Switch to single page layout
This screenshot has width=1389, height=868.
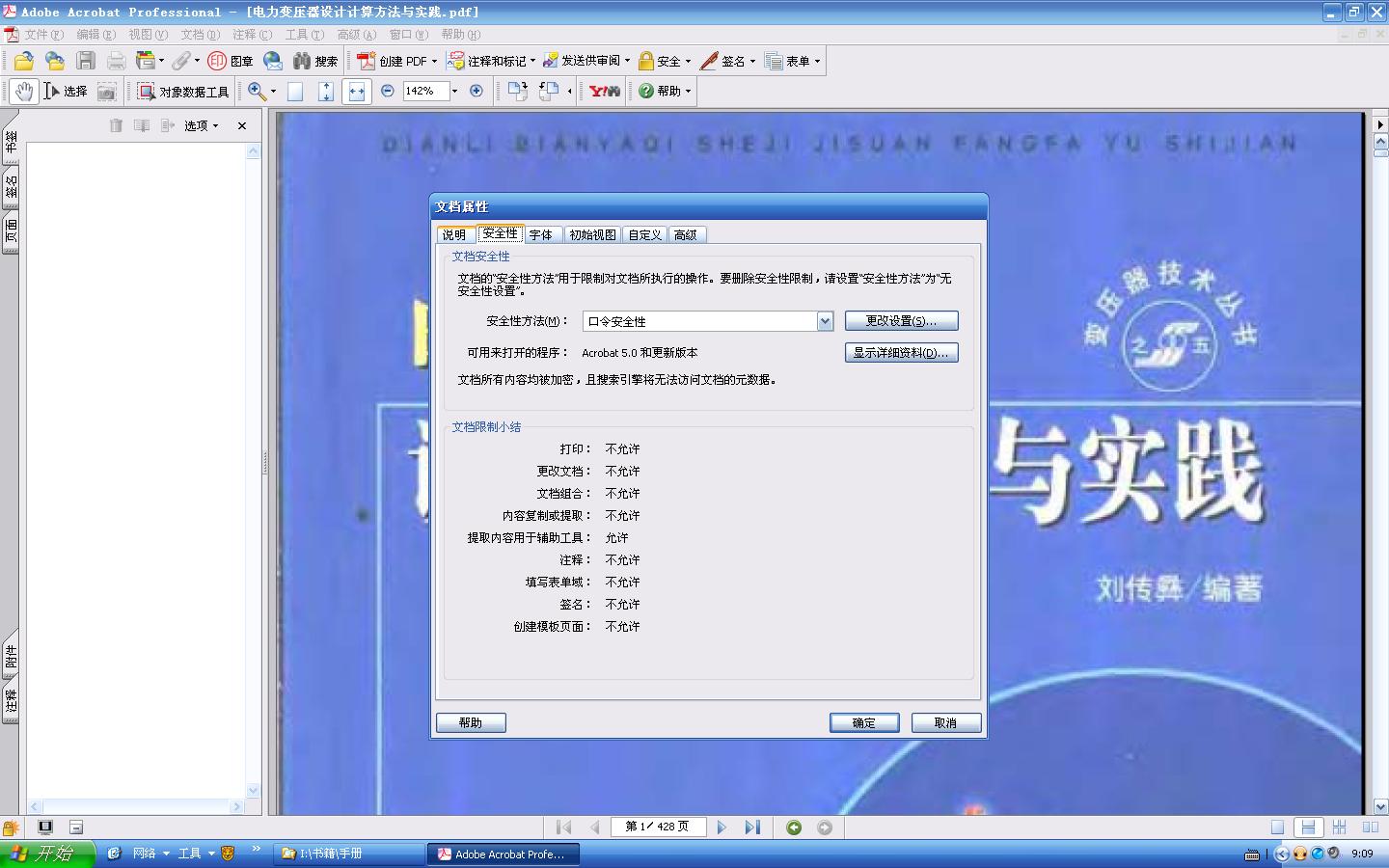(1277, 827)
